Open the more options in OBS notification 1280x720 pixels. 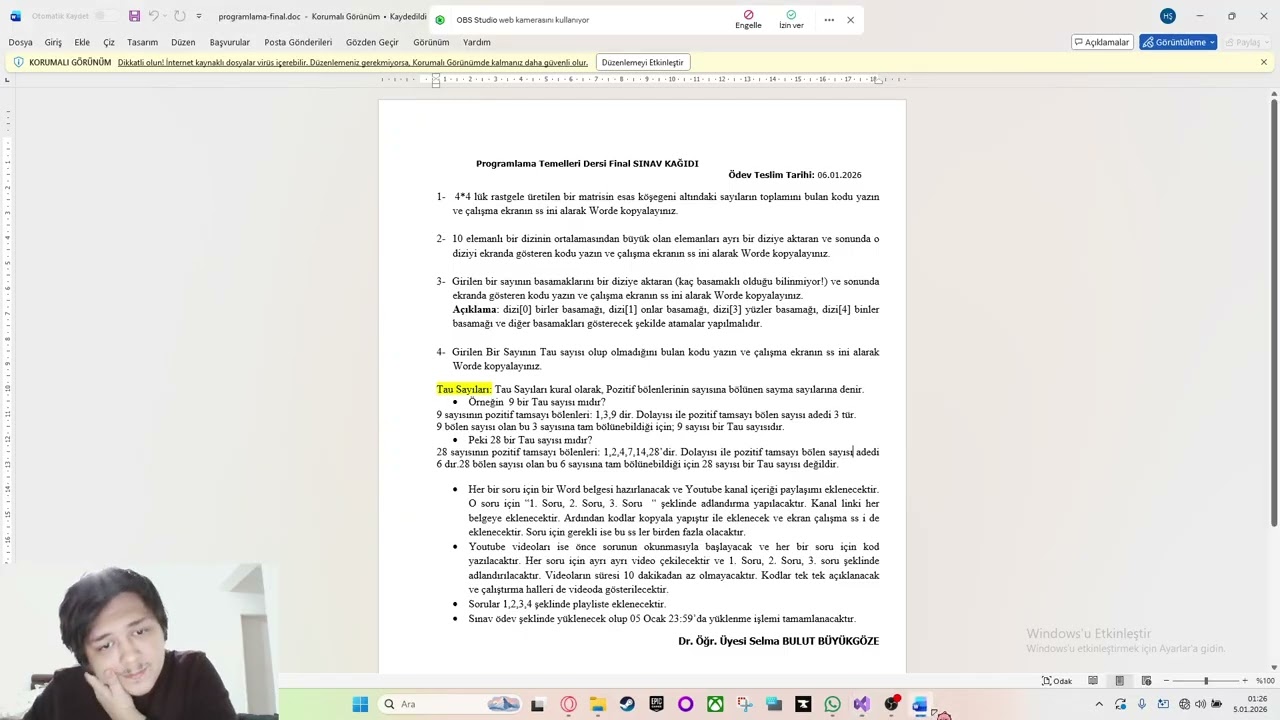(x=829, y=20)
